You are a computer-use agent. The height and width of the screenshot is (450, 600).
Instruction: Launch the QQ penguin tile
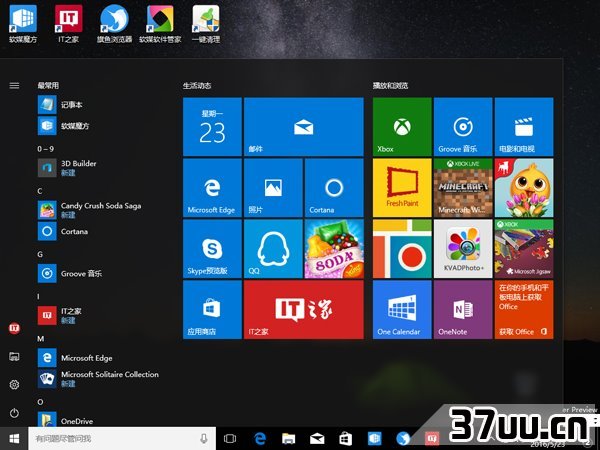[273, 248]
